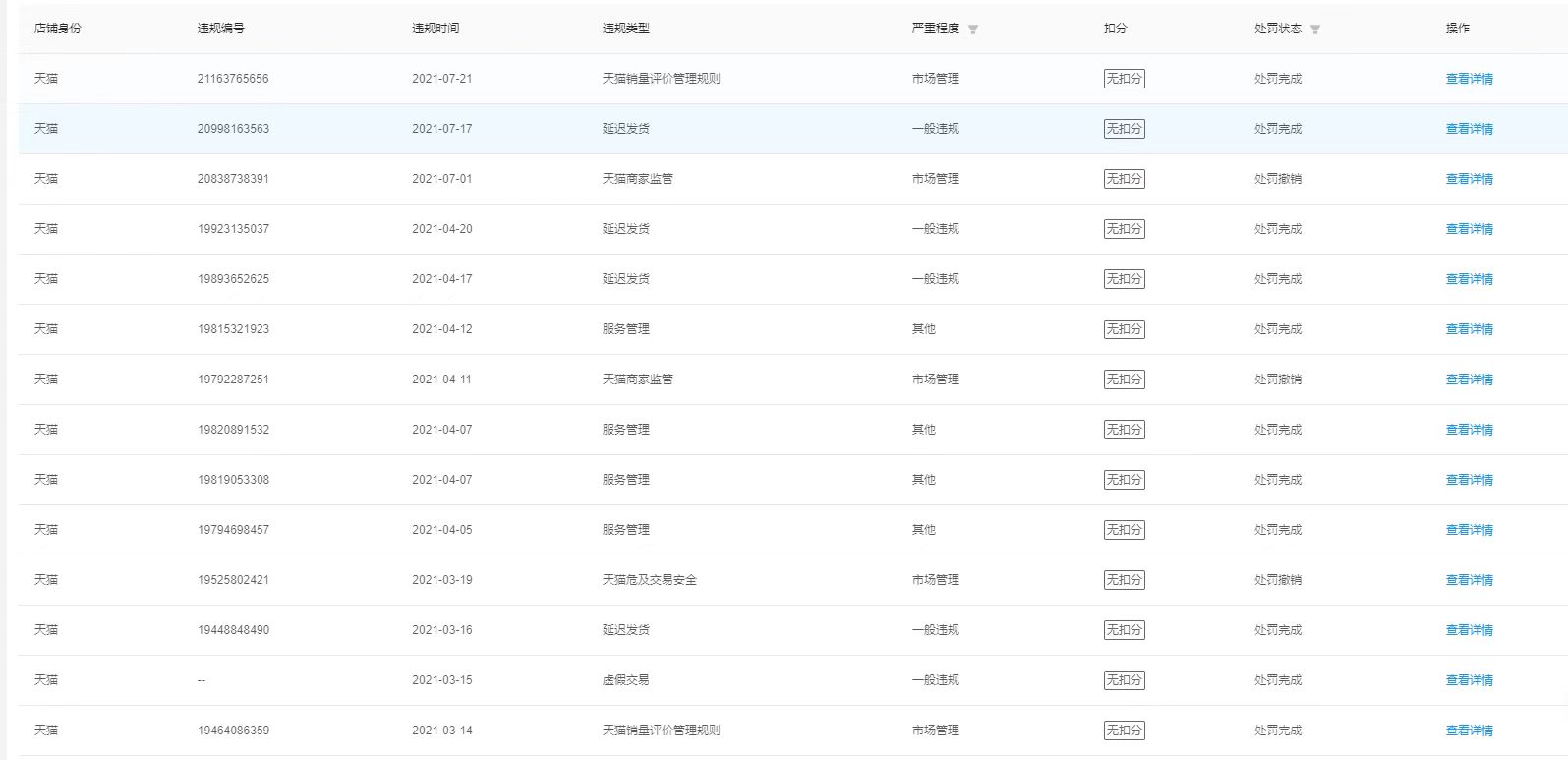
Task: View details for violation 19815321923
Action: pos(1469,329)
